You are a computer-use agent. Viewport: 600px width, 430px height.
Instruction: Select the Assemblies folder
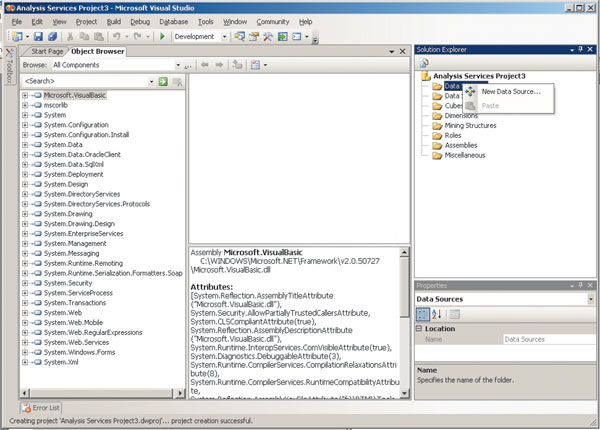click(461, 145)
